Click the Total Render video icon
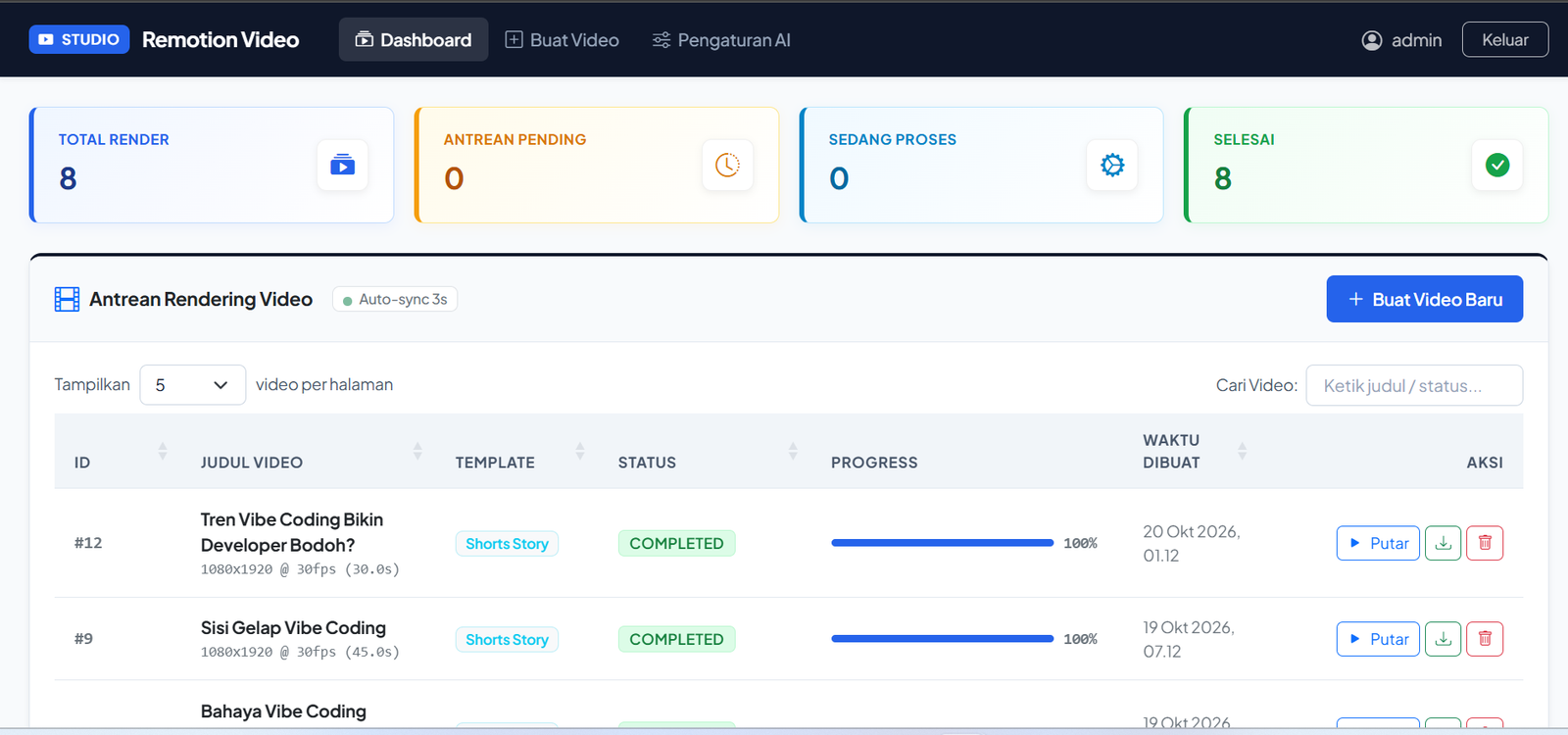The height and width of the screenshot is (735, 1568). pos(342,165)
